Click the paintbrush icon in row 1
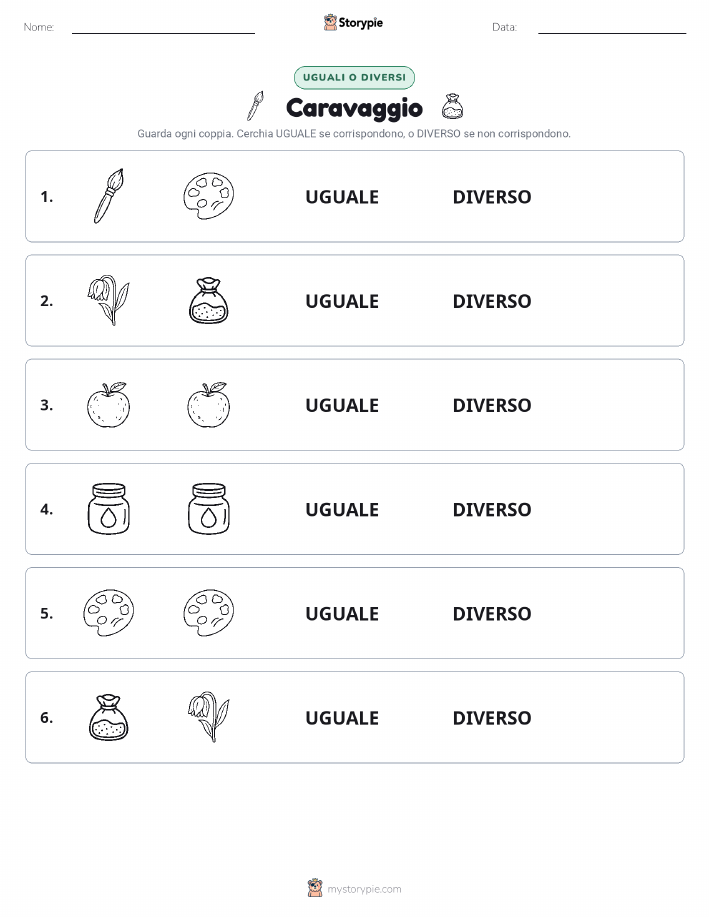This screenshot has height=917, width=709. pyautogui.click(x=109, y=196)
